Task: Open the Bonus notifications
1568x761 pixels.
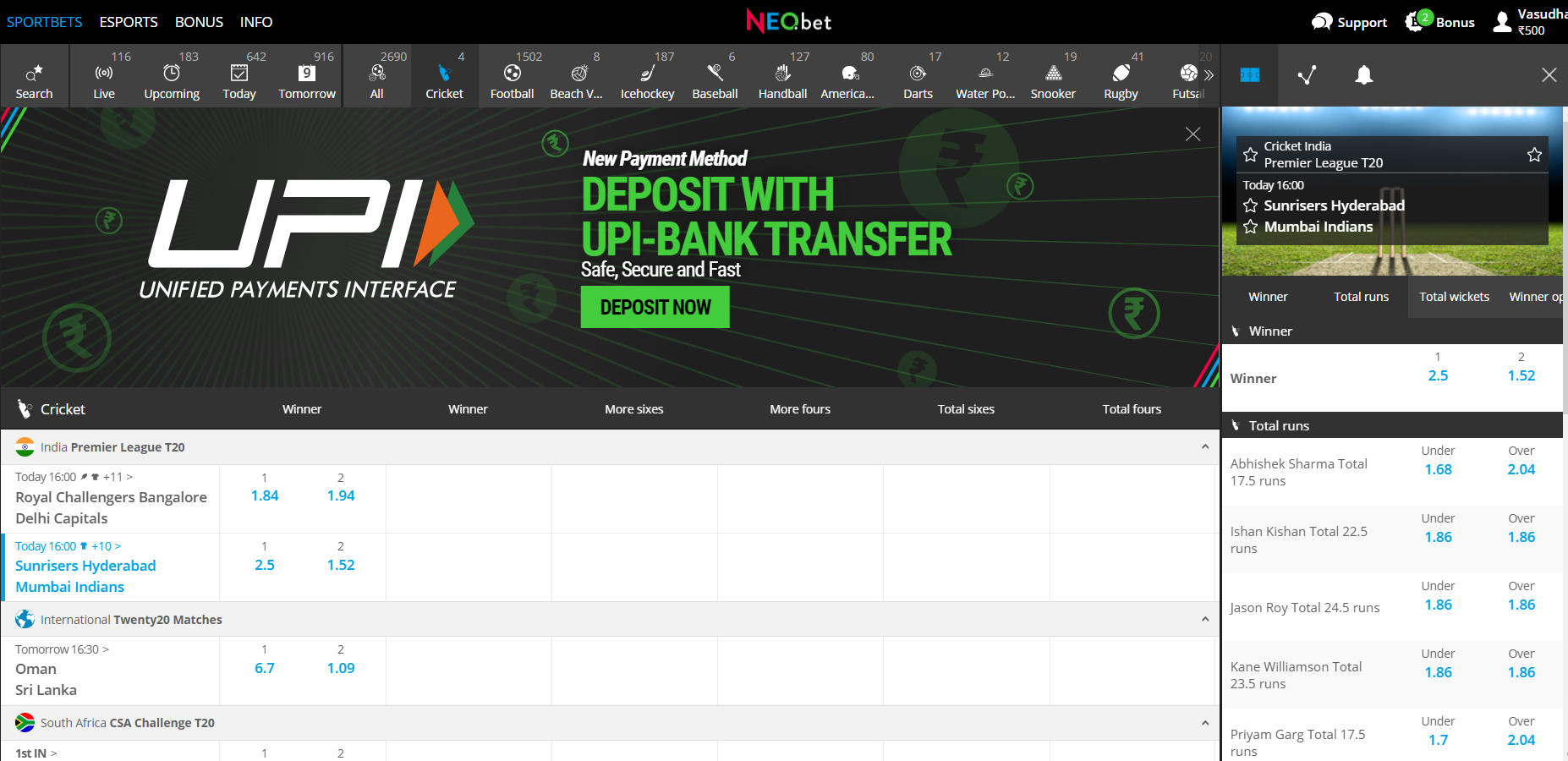Action: click(x=1439, y=22)
